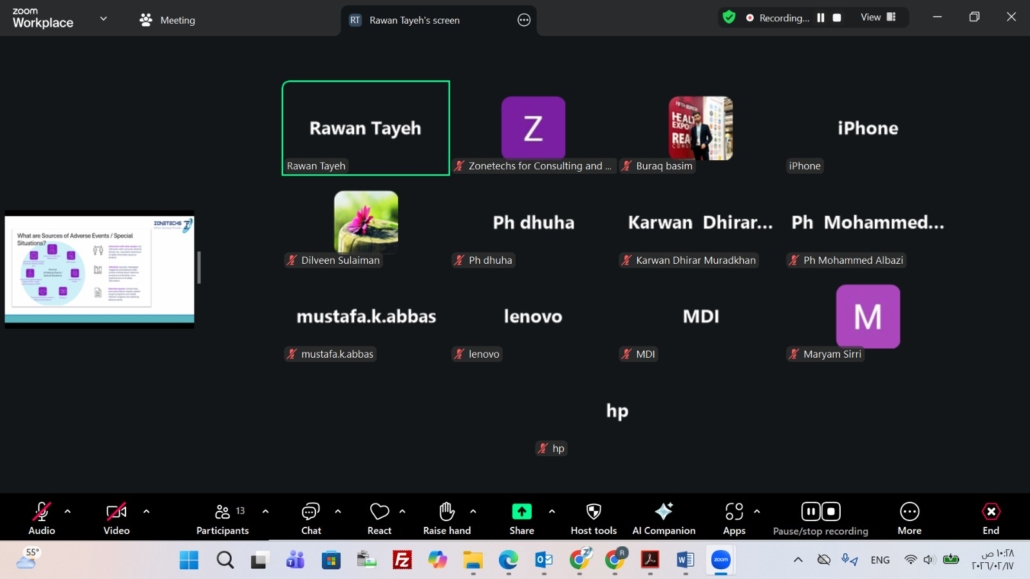
Task: Expand the Audio options arrow
Action: tap(67, 511)
